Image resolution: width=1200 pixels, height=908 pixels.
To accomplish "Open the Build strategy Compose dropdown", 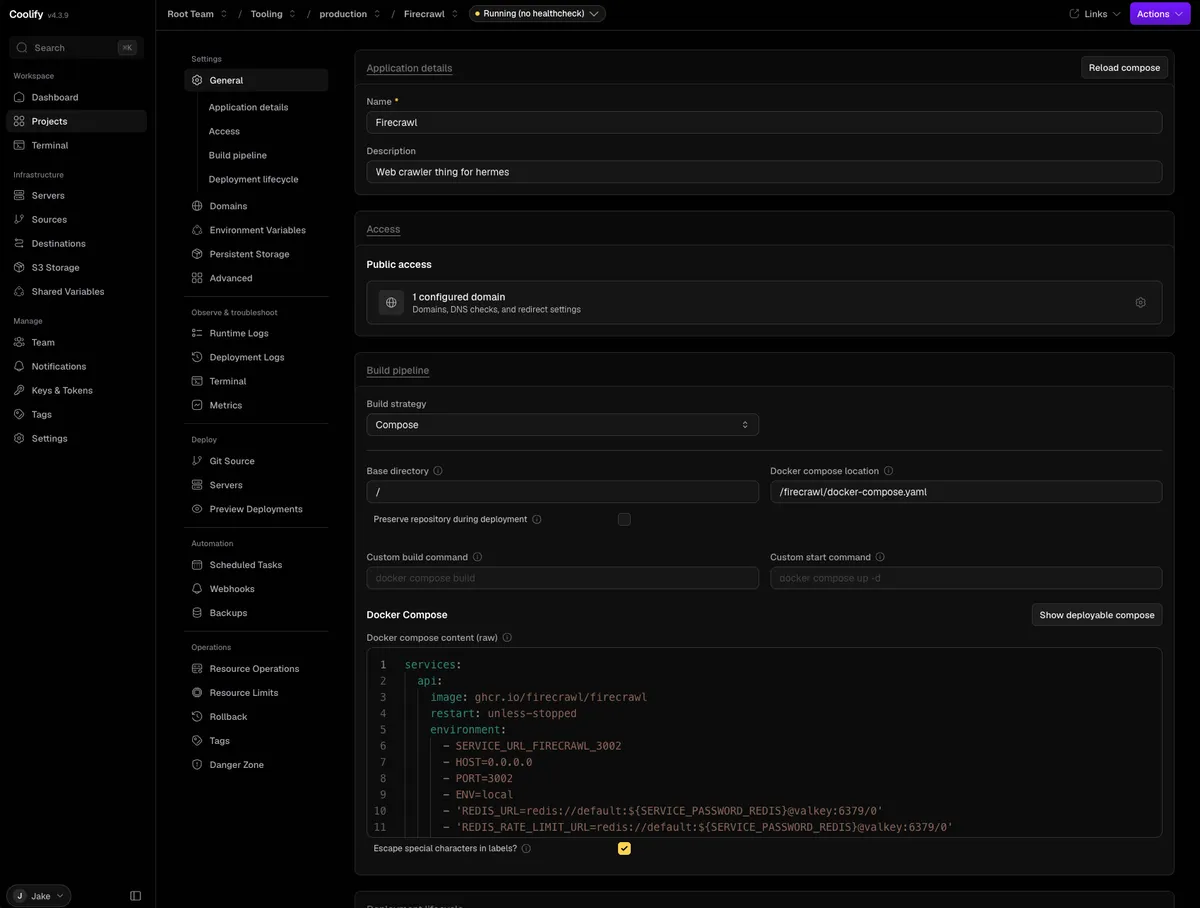I will click(x=562, y=425).
